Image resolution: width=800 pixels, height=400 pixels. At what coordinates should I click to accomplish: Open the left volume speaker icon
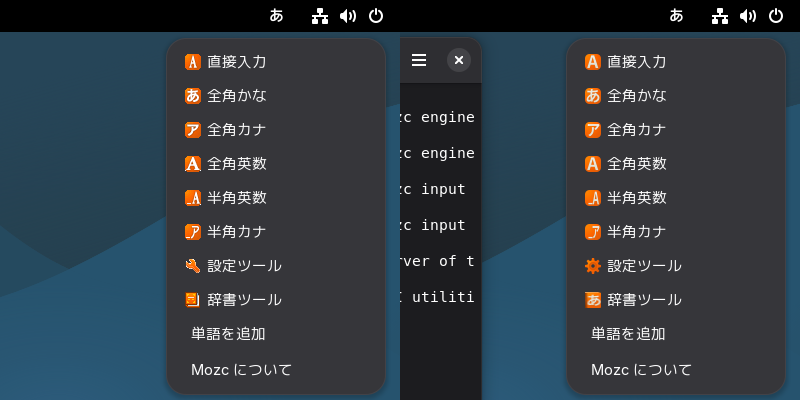(348, 16)
